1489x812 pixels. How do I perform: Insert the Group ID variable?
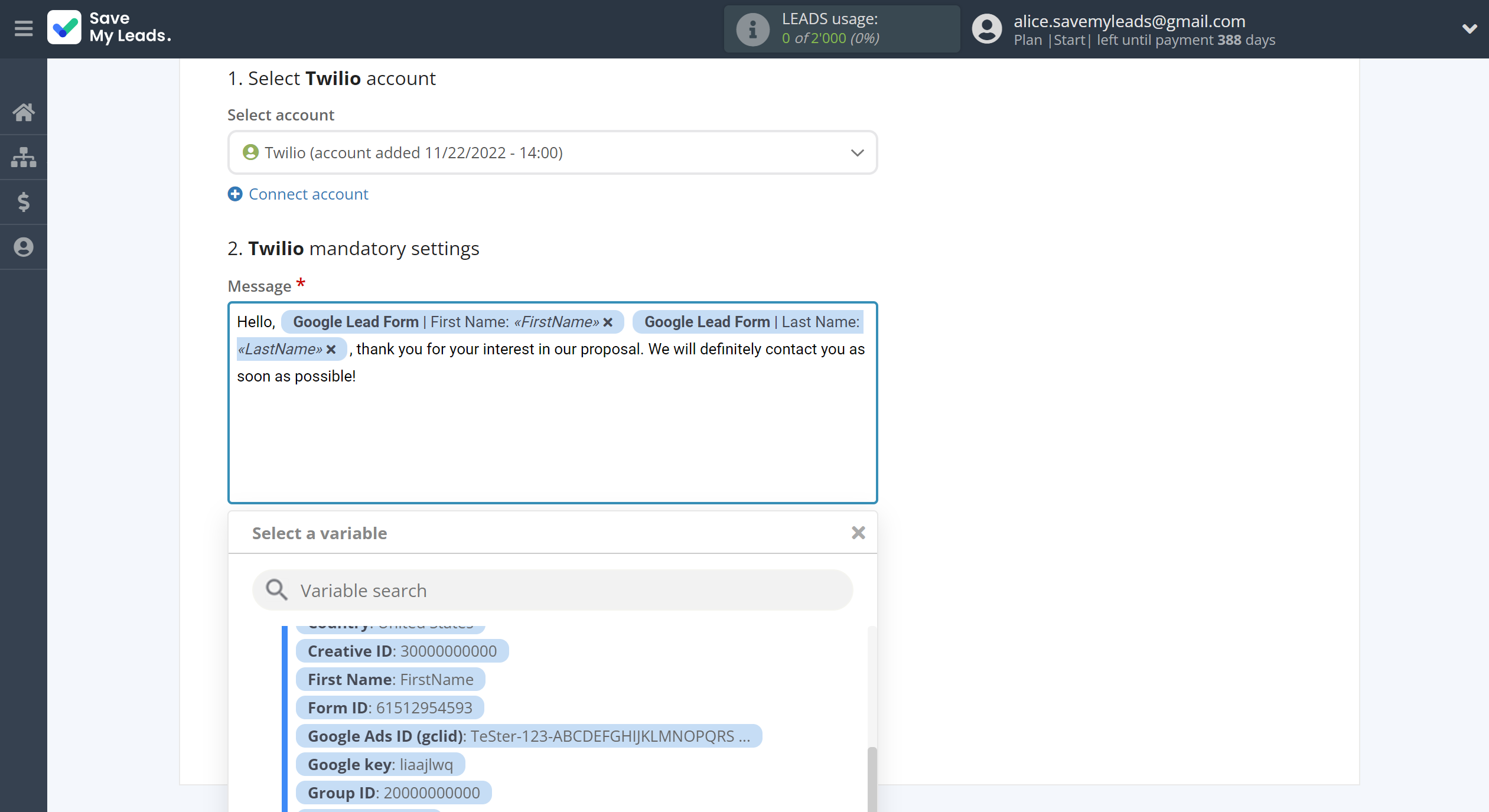click(393, 793)
